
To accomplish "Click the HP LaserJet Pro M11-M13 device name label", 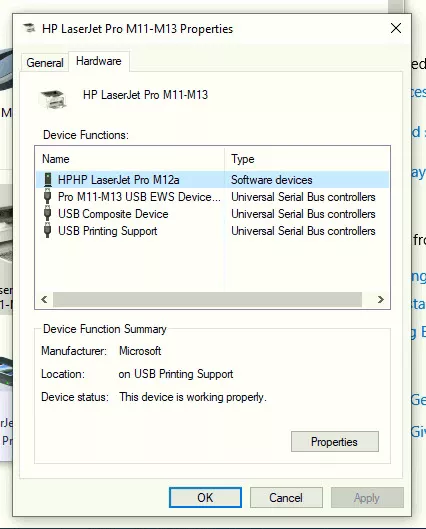I will (x=145, y=95).
